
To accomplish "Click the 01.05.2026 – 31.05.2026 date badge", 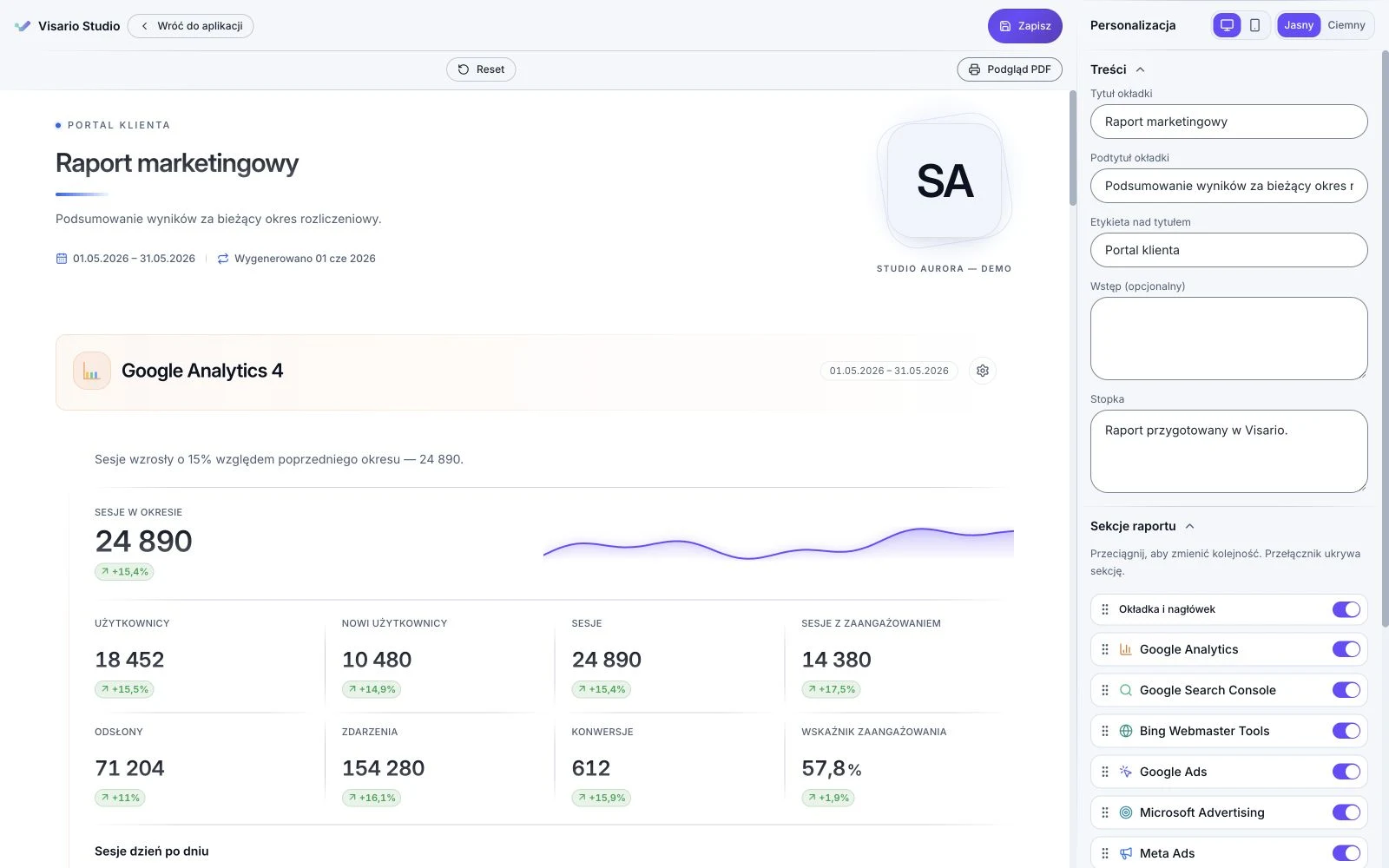I will pyautogui.click(x=889, y=371).
